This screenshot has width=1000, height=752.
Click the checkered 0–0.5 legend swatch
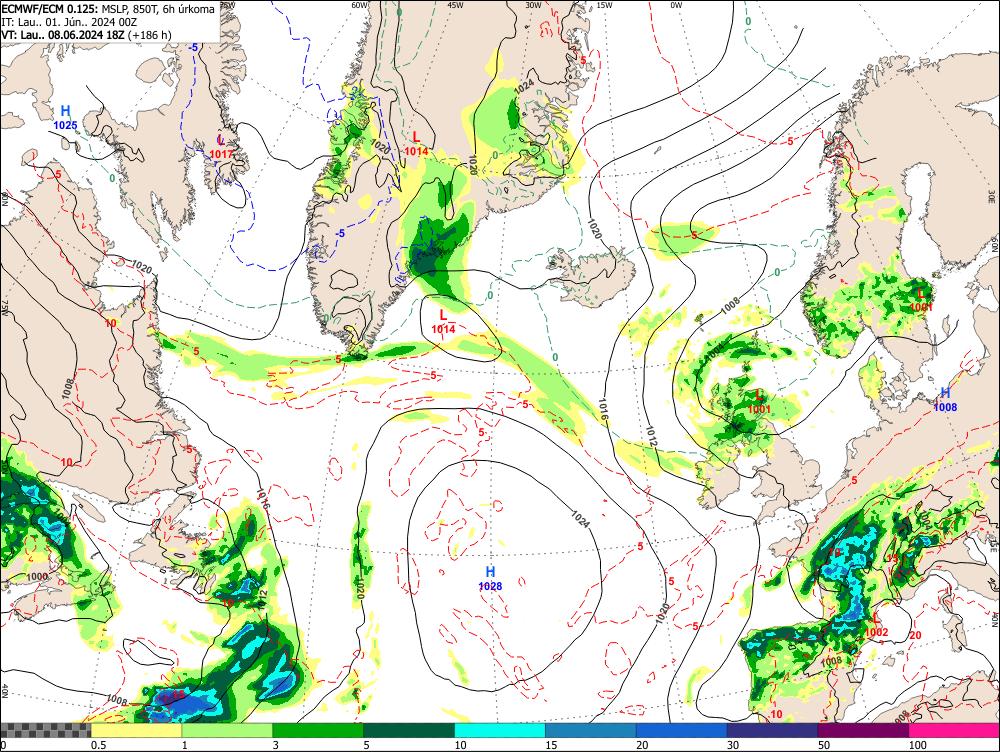(x=45, y=730)
